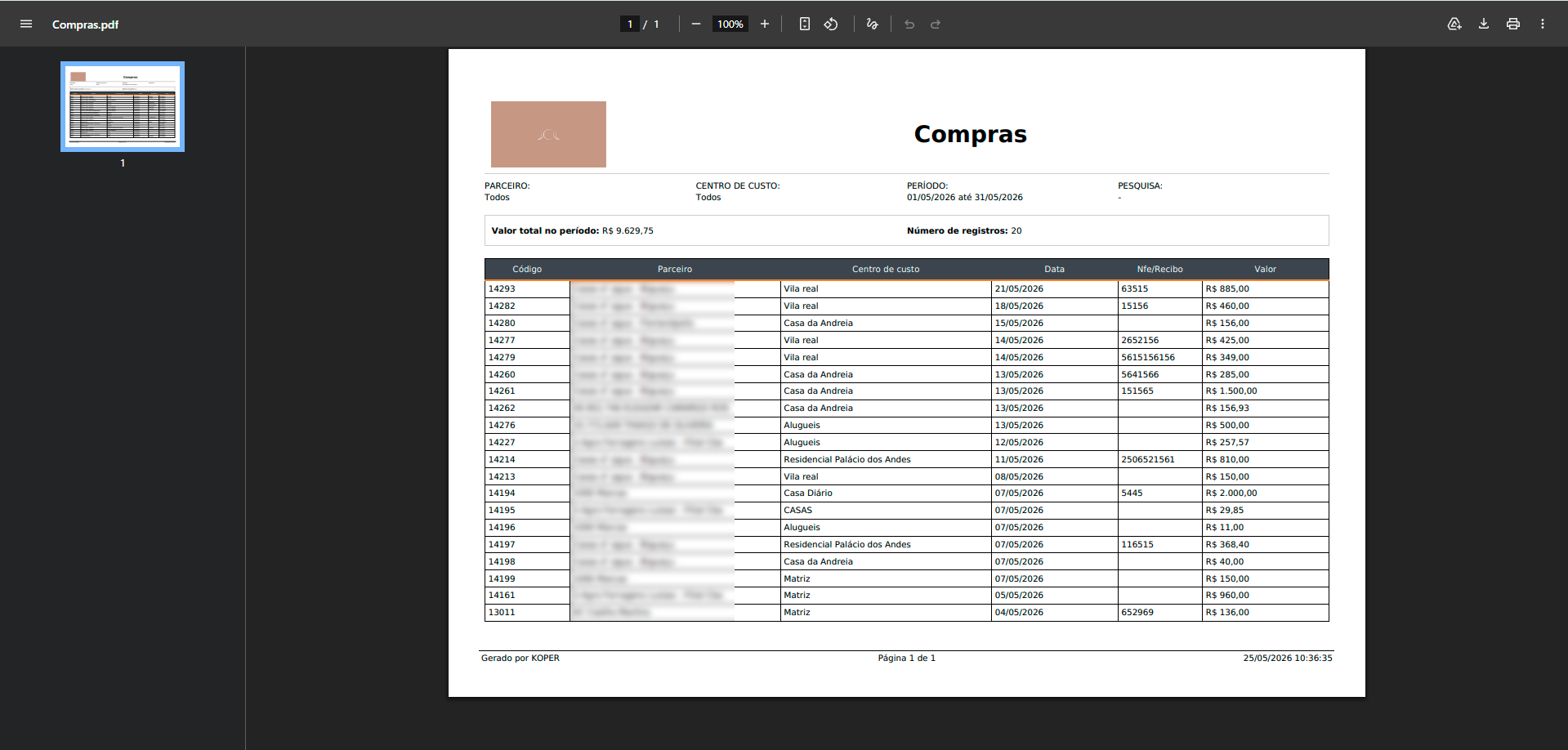Click the Data column header
The height and width of the screenshot is (750, 1568).
(x=1054, y=270)
